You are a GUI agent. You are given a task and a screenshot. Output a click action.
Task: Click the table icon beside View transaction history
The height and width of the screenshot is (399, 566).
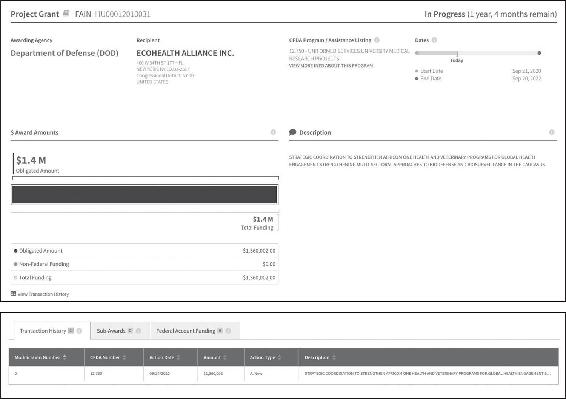point(13,294)
